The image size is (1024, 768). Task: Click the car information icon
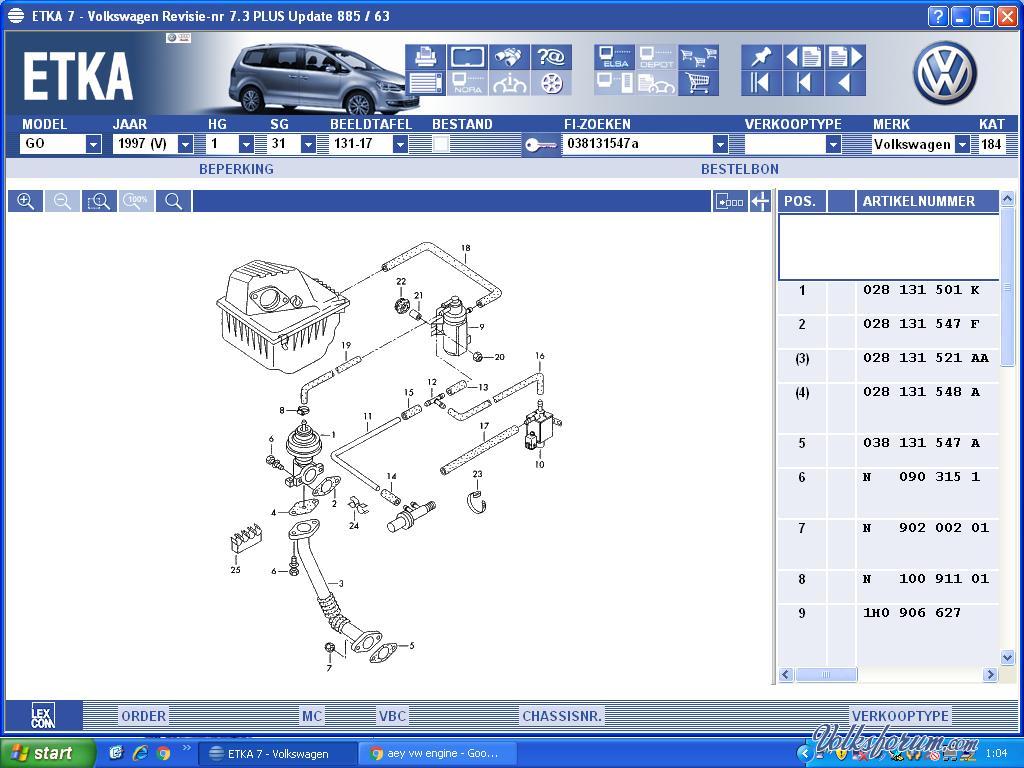coord(509,83)
